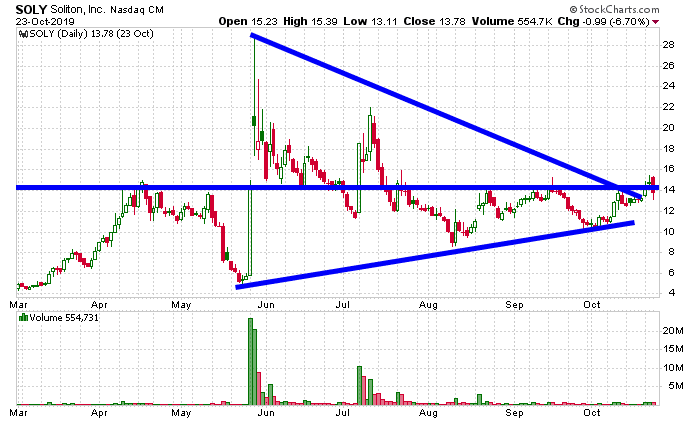Screen dimensions: 700x421
Task: Click the red down arrow after Chg percentage
Action: coord(655,22)
